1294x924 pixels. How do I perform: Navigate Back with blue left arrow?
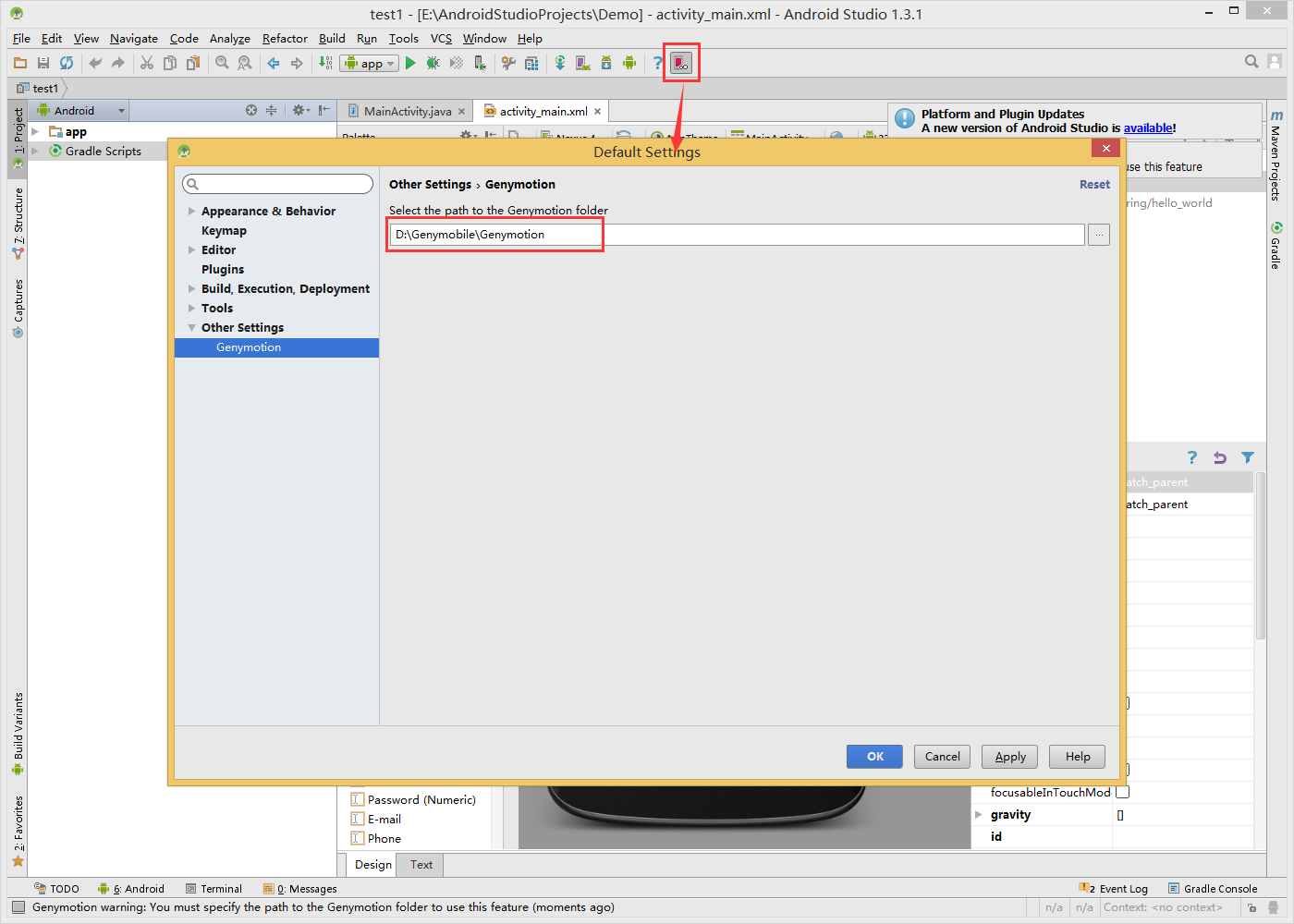pos(274,63)
